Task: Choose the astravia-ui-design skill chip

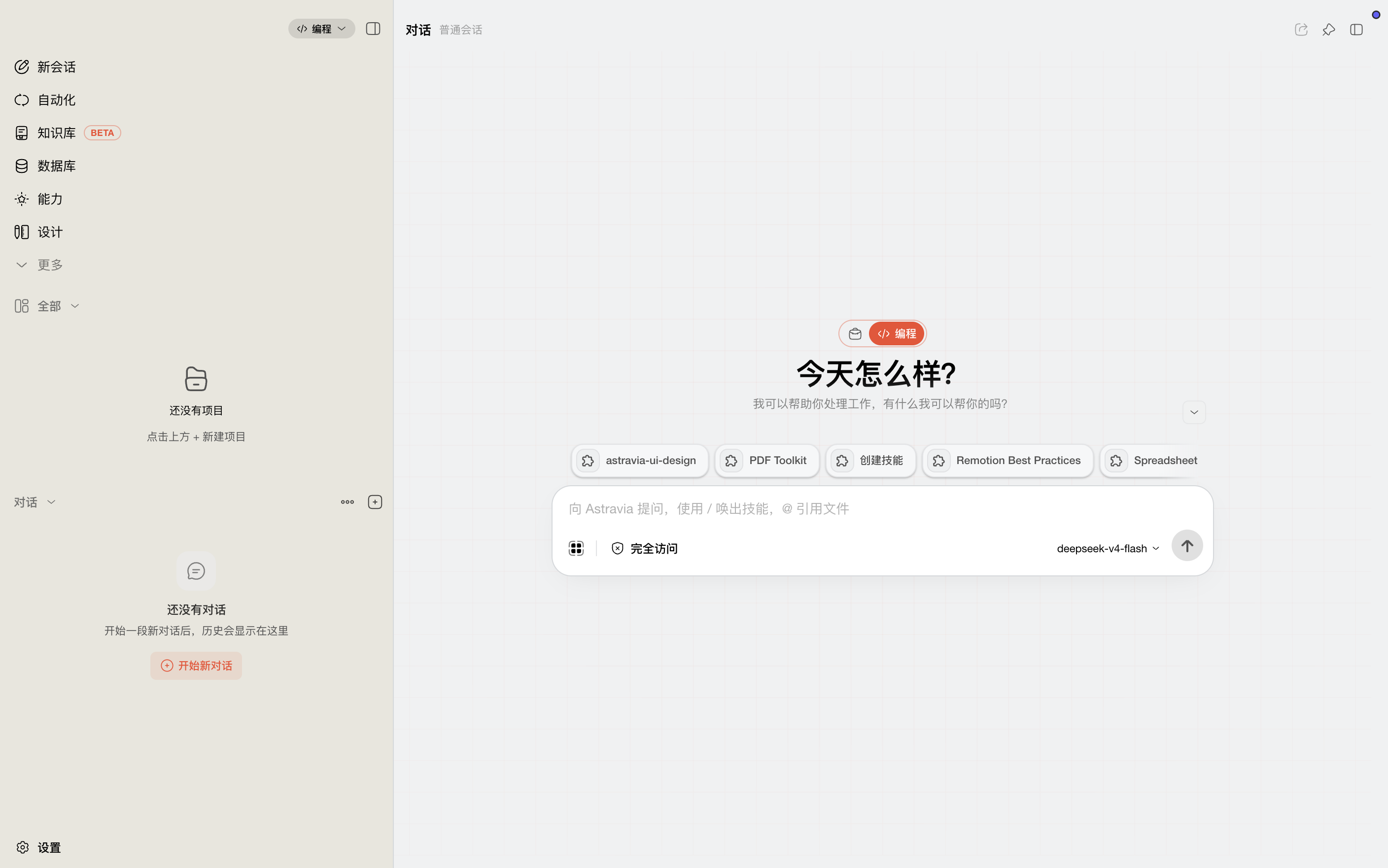Action: [x=640, y=461]
